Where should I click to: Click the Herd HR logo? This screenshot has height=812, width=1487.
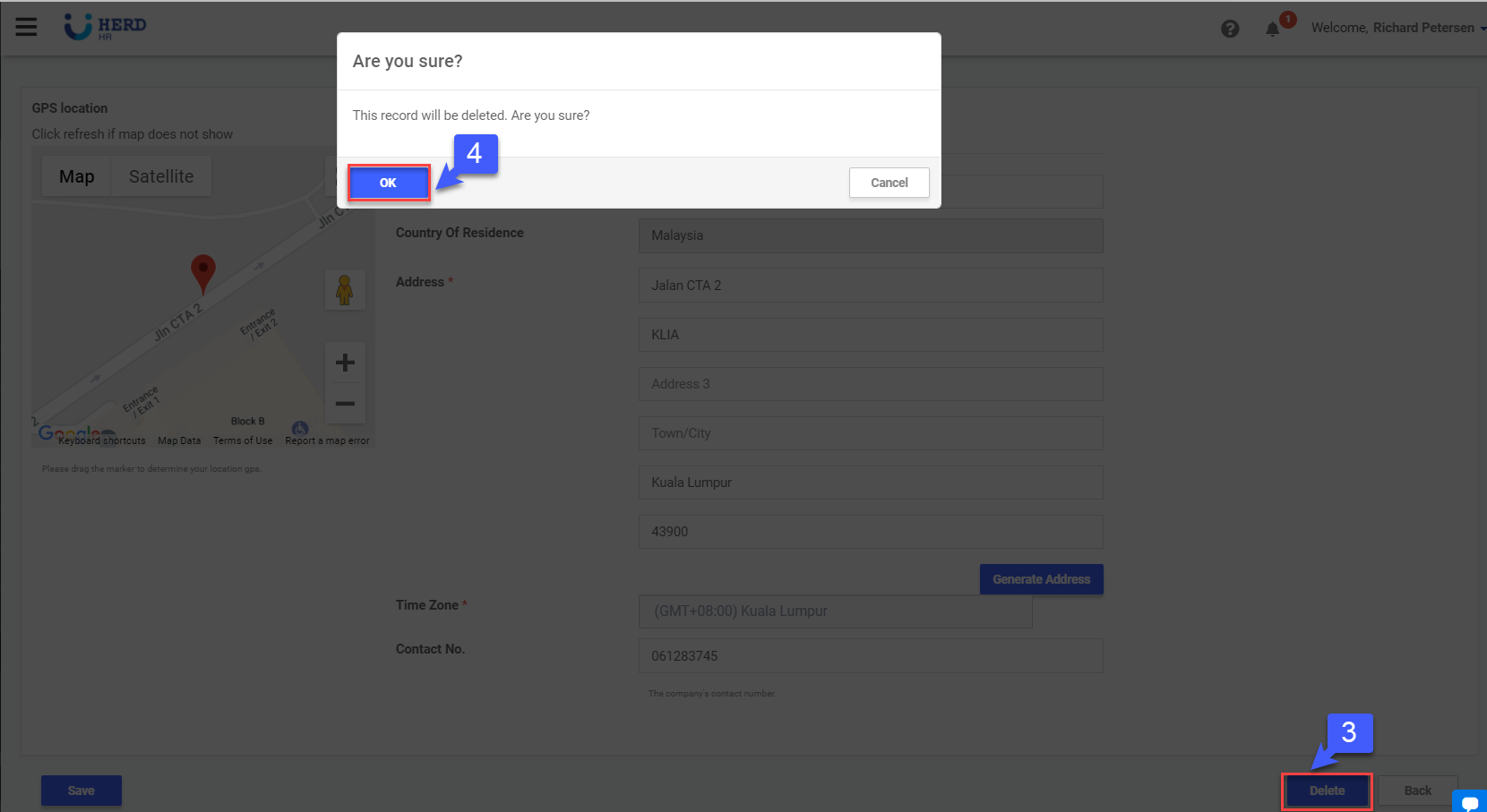pos(105,27)
